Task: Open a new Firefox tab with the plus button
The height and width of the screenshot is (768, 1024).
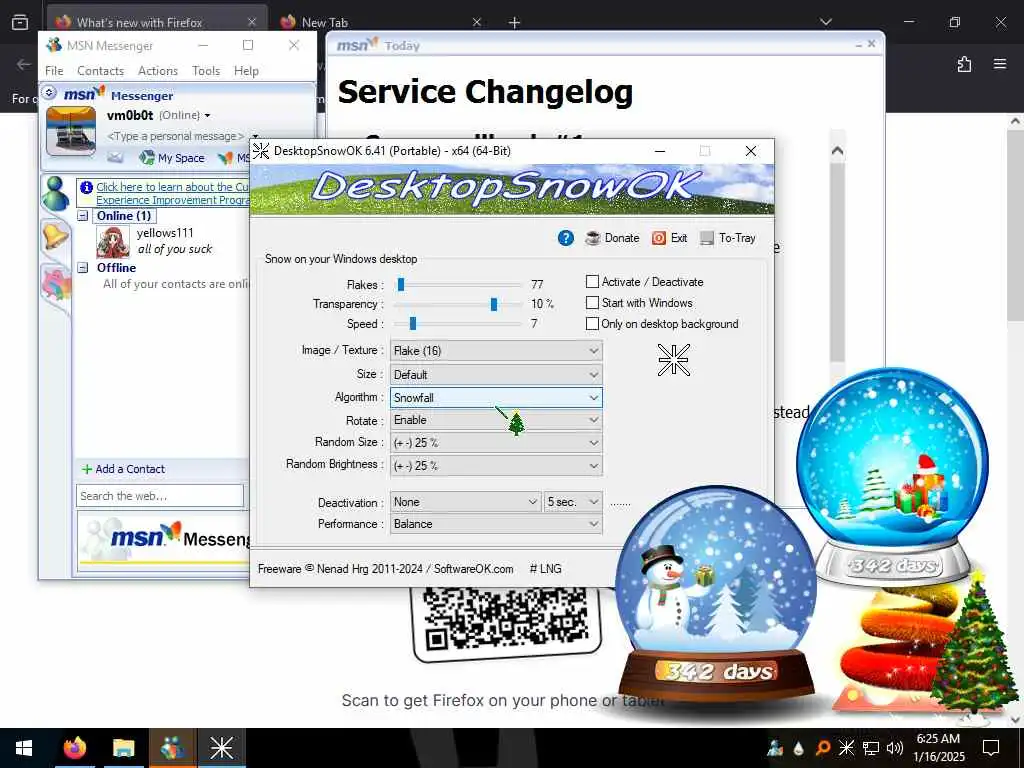Action: (x=514, y=22)
